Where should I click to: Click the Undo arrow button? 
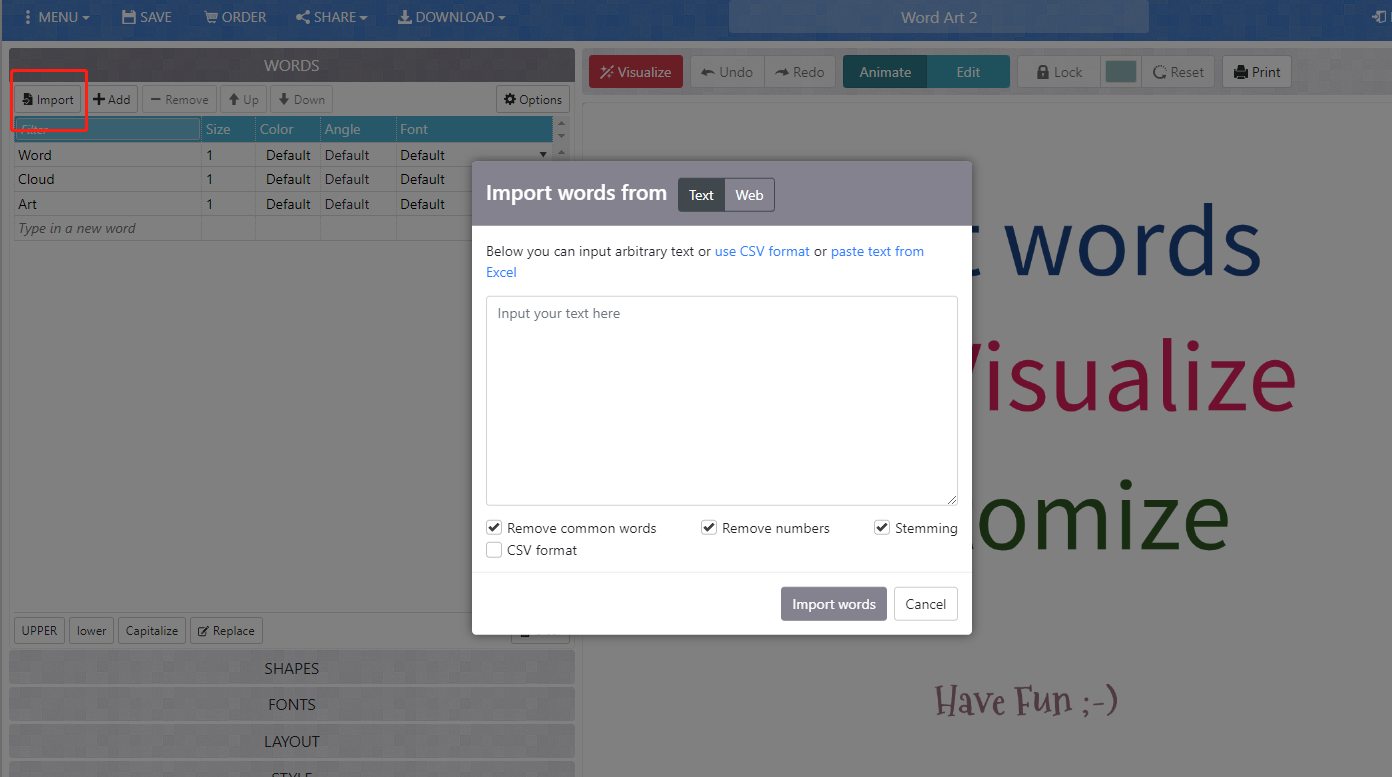[727, 72]
